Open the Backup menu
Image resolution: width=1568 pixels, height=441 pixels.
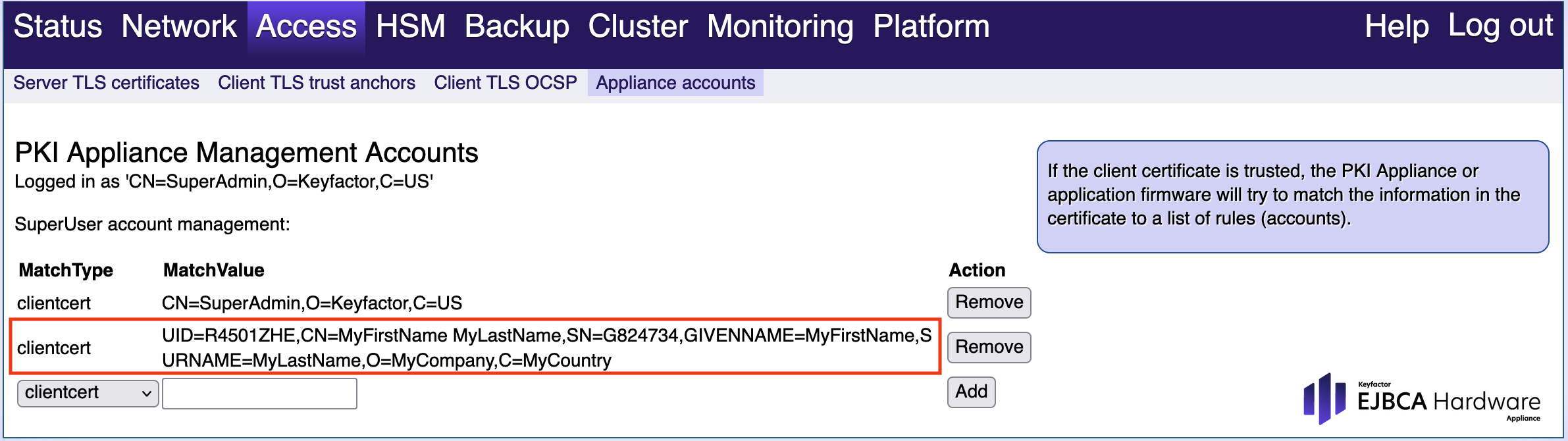(x=517, y=27)
